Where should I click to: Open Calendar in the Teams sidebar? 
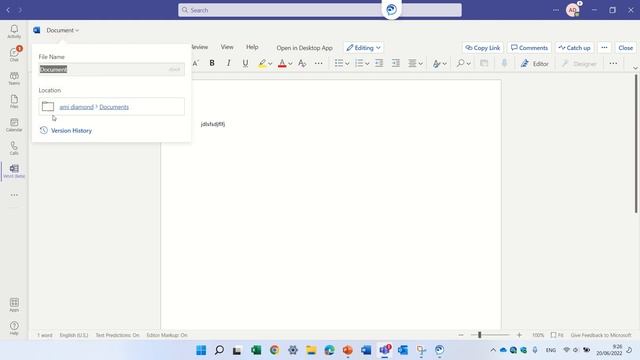click(x=14, y=124)
